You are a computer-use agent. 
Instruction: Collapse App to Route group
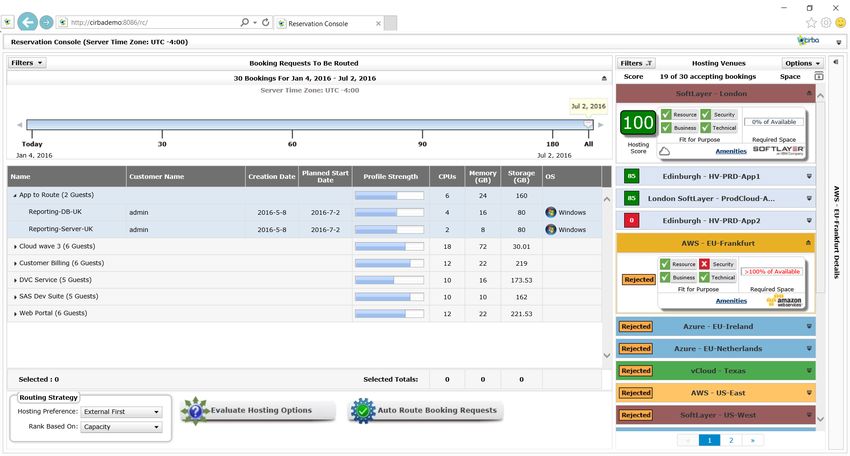(15, 195)
